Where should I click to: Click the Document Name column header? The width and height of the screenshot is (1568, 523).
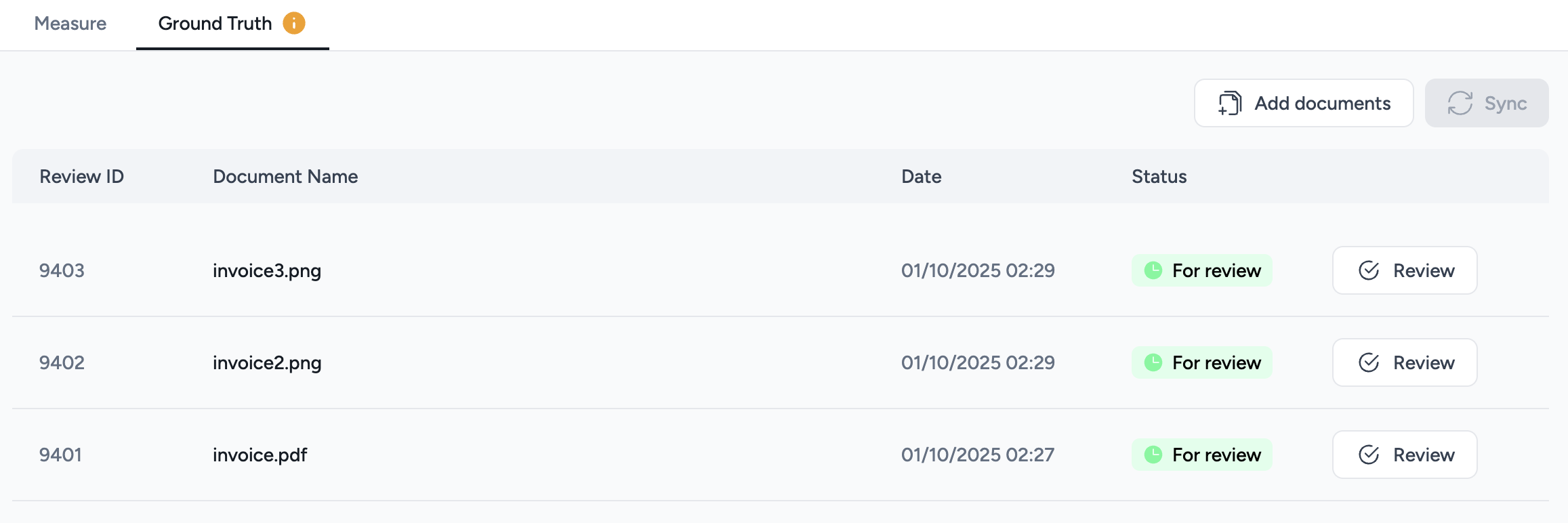click(x=285, y=177)
